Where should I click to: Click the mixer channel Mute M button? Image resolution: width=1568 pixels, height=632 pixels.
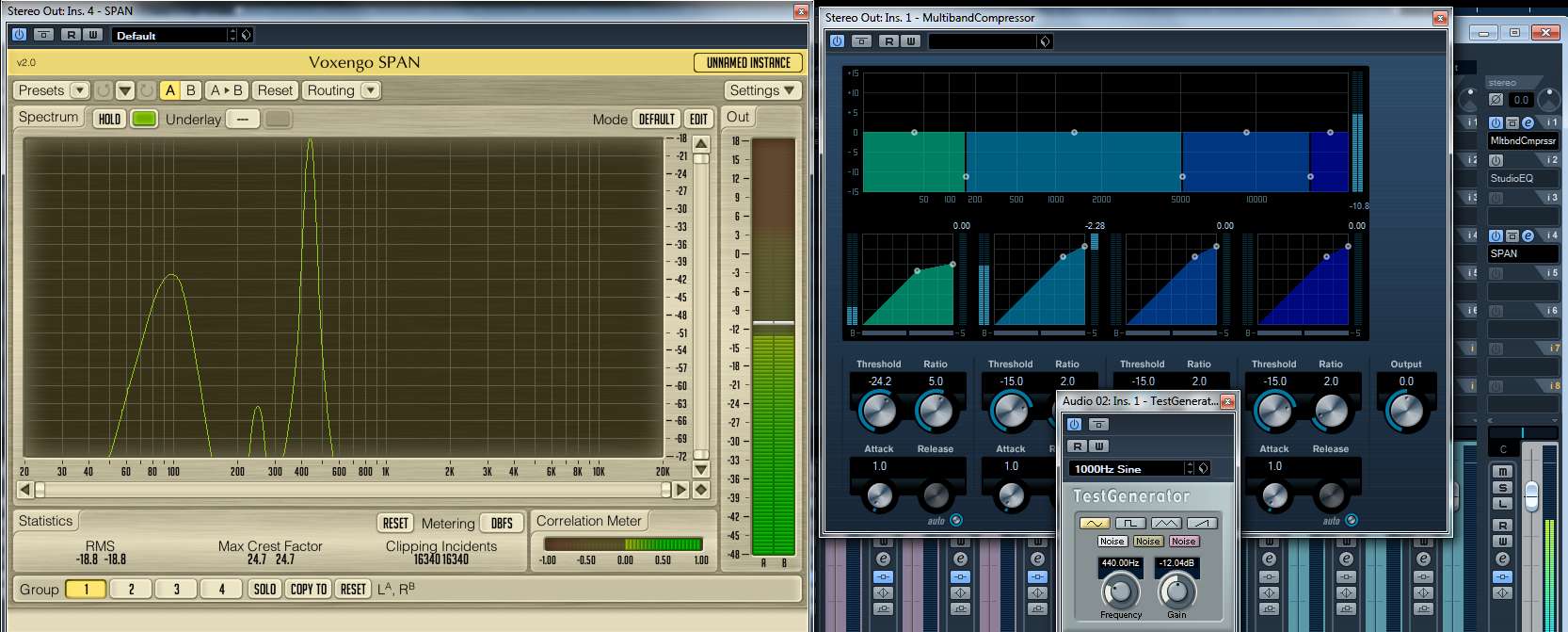pos(1502,472)
